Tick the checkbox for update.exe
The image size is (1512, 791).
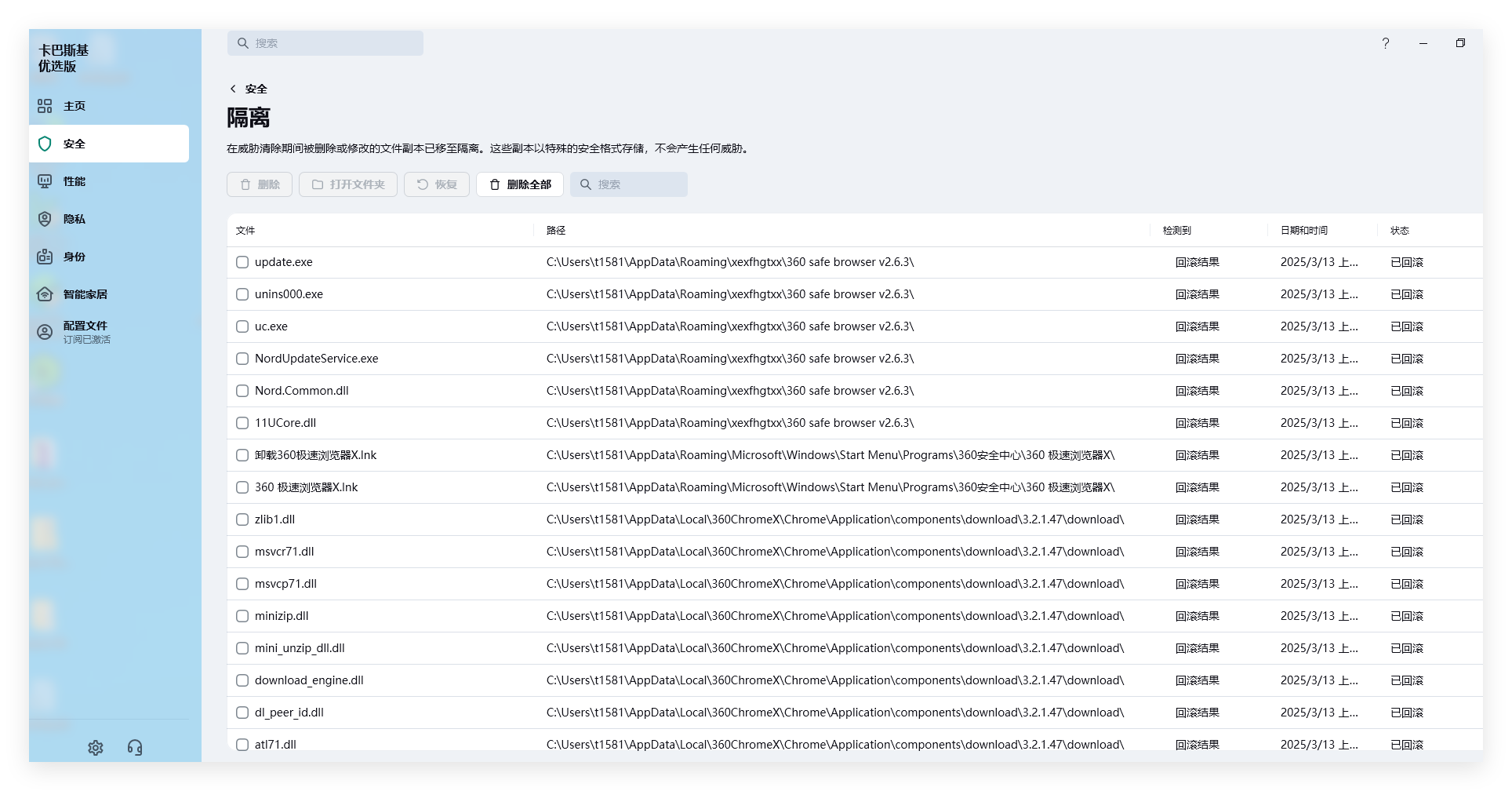click(242, 262)
